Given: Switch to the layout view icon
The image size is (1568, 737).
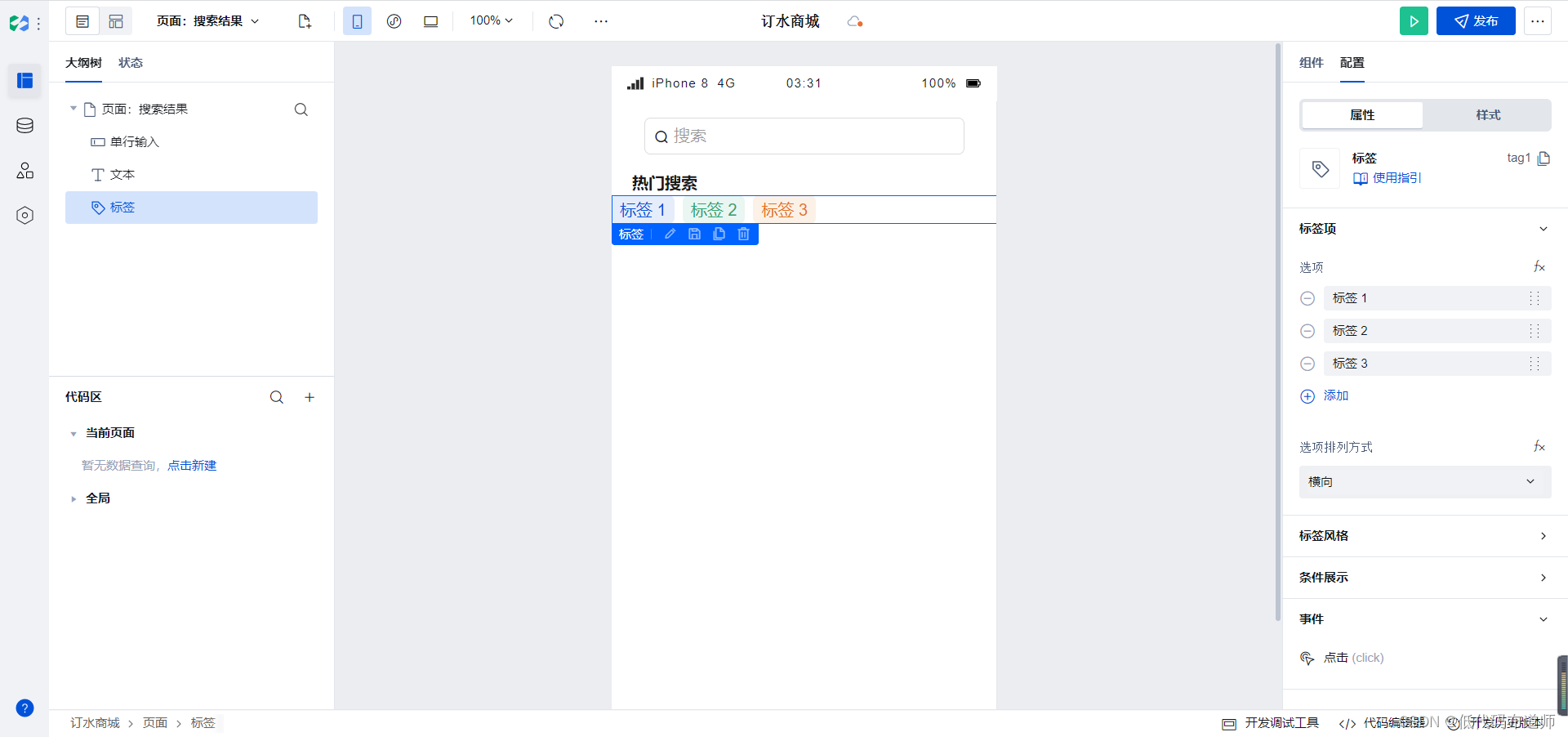Looking at the screenshot, I should [x=116, y=21].
